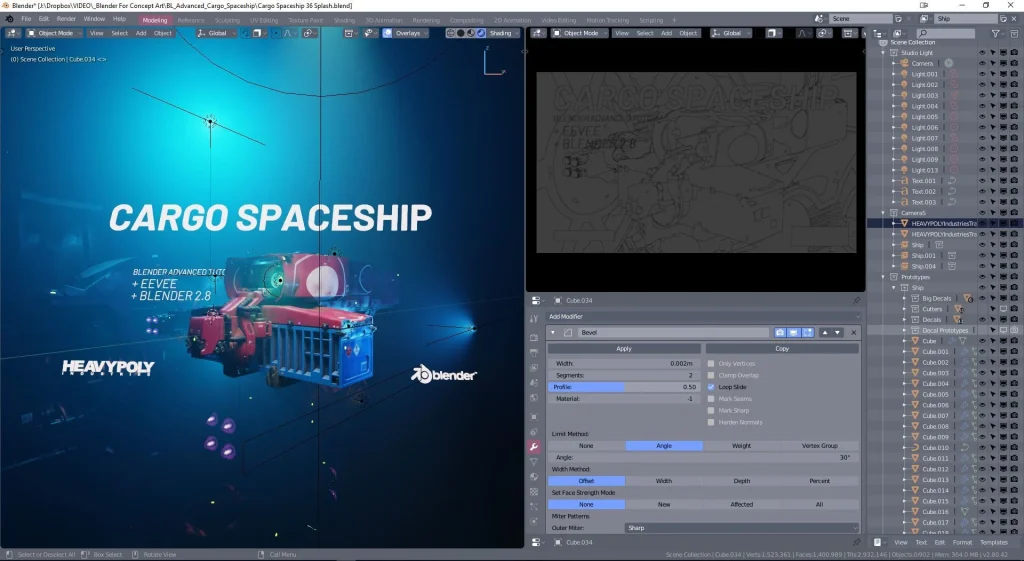1024x561 pixels.
Task: Hide Camera with eye icon in outliner
Action: [982, 63]
